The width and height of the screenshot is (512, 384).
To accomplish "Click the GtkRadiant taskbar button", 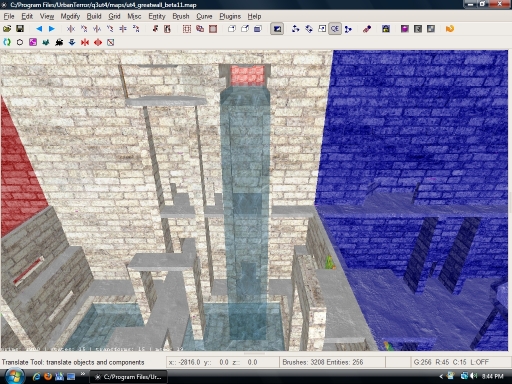I will click(128, 377).
